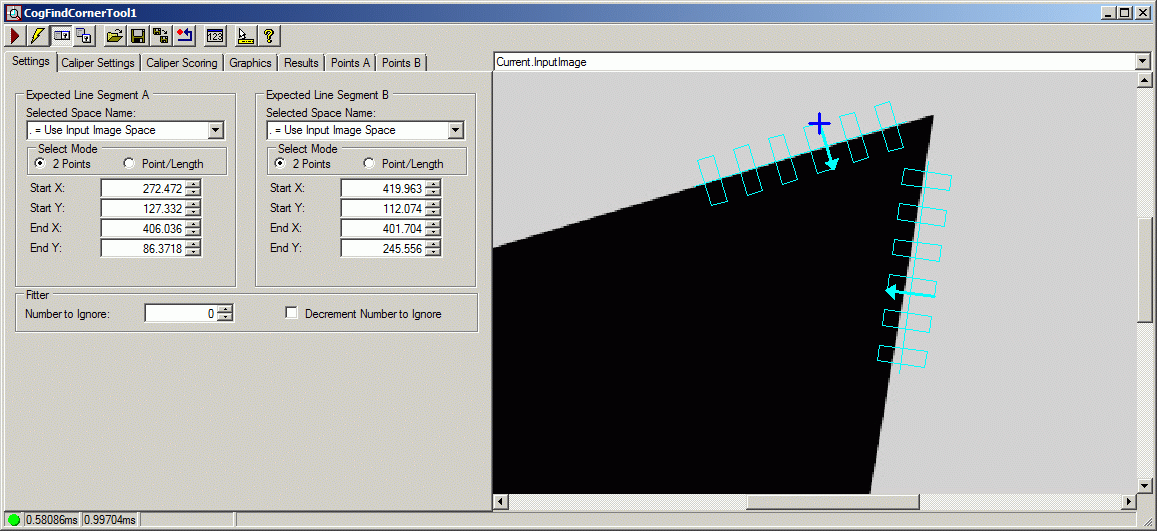Open the Results tab
Viewport: 1157px width, 531px height.
pyautogui.click(x=301, y=63)
